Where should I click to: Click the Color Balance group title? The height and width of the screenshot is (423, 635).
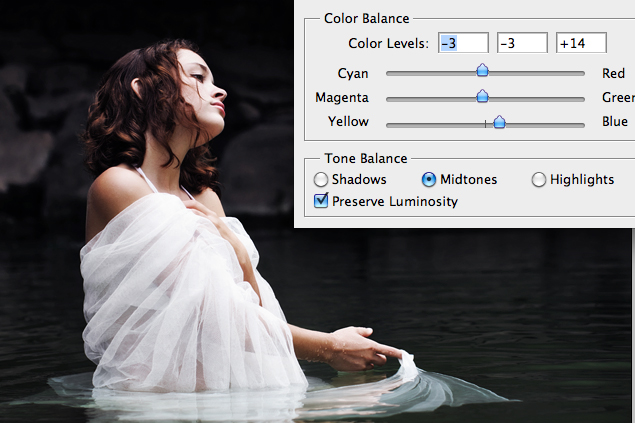pos(367,19)
